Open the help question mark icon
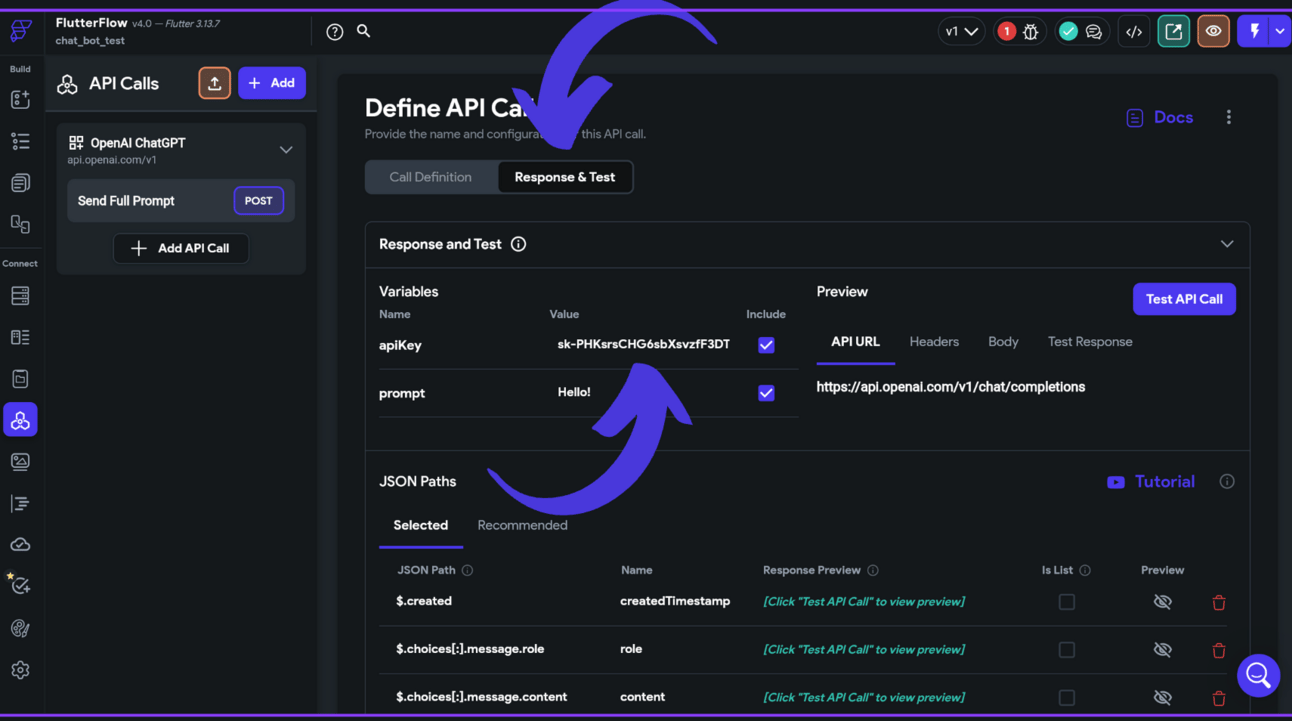The width and height of the screenshot is (1292, 721). (x=335, y=32)
